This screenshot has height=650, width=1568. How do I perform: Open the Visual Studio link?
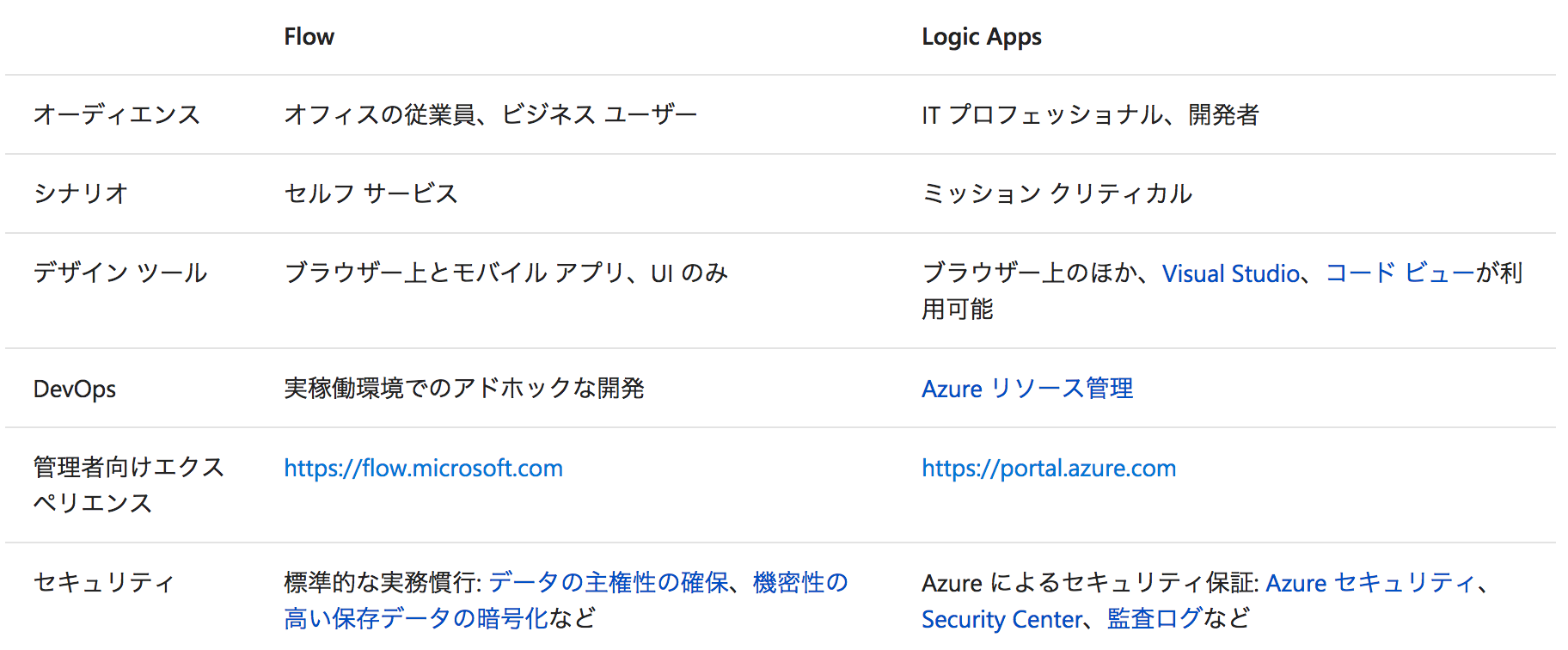pyautogui.click(x=1230, y=273)
